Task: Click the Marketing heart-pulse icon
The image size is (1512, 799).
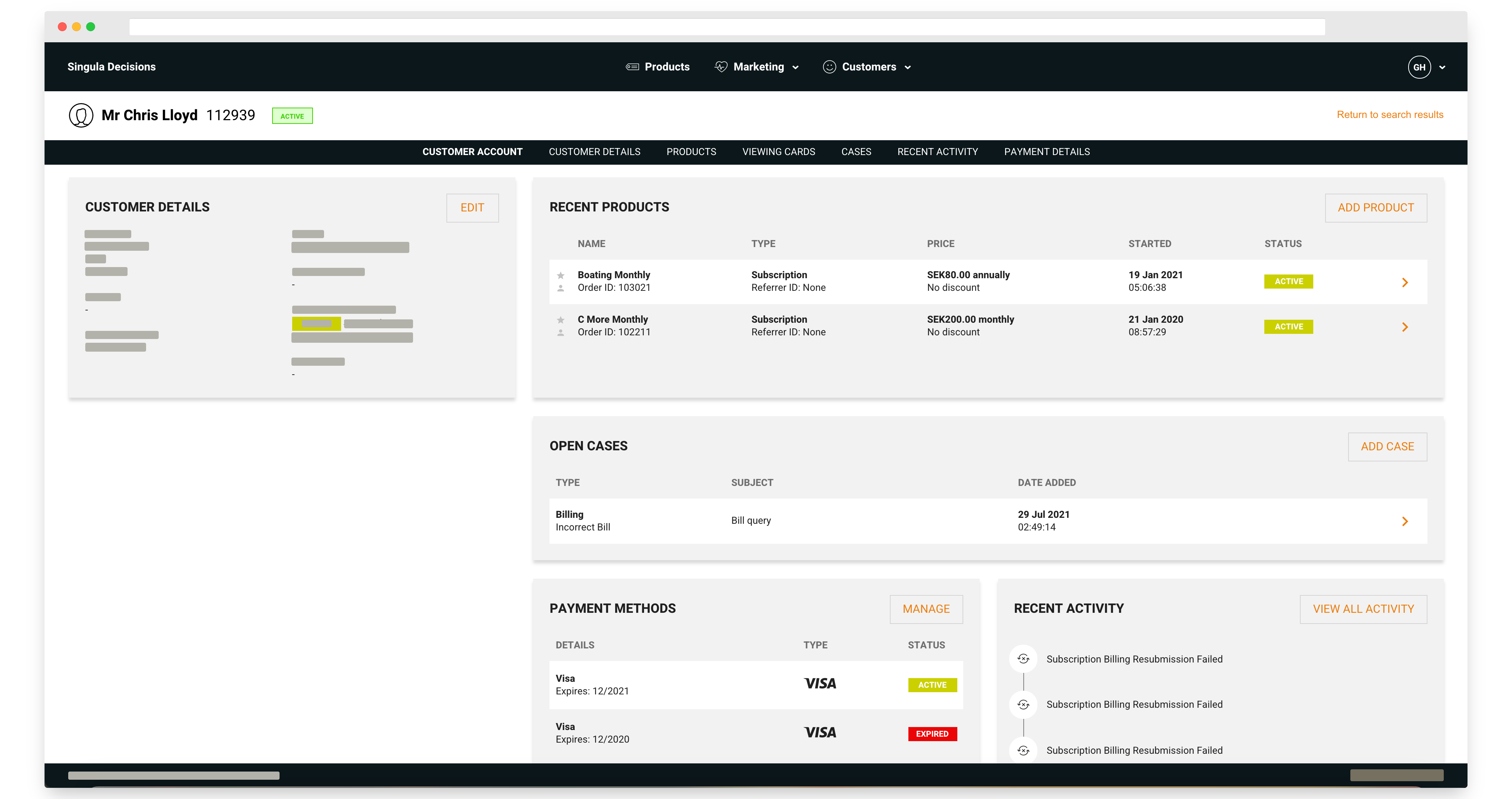Action: (x=721, y=67)
